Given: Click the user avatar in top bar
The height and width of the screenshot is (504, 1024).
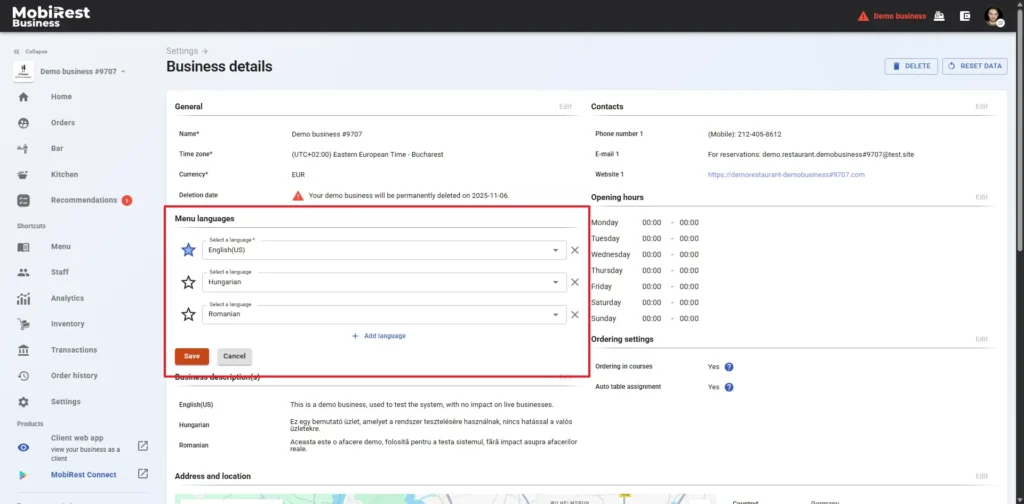Looking at the screenshot, I should coord(993,16).
